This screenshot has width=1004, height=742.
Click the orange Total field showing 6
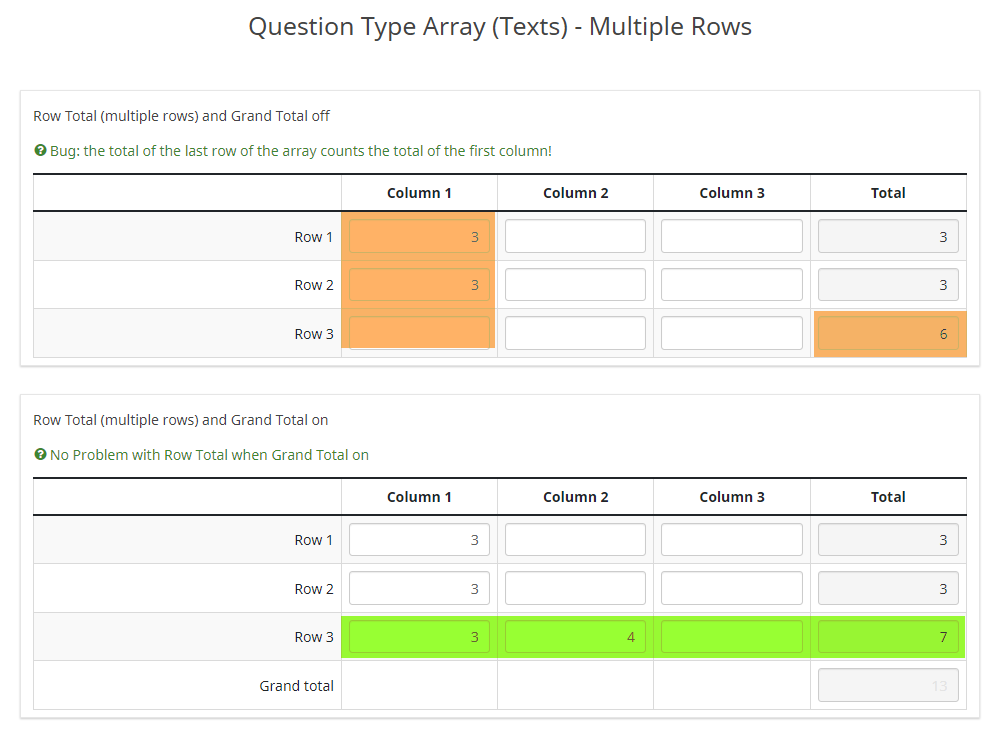pyautogui.click(x=888, y=334)
